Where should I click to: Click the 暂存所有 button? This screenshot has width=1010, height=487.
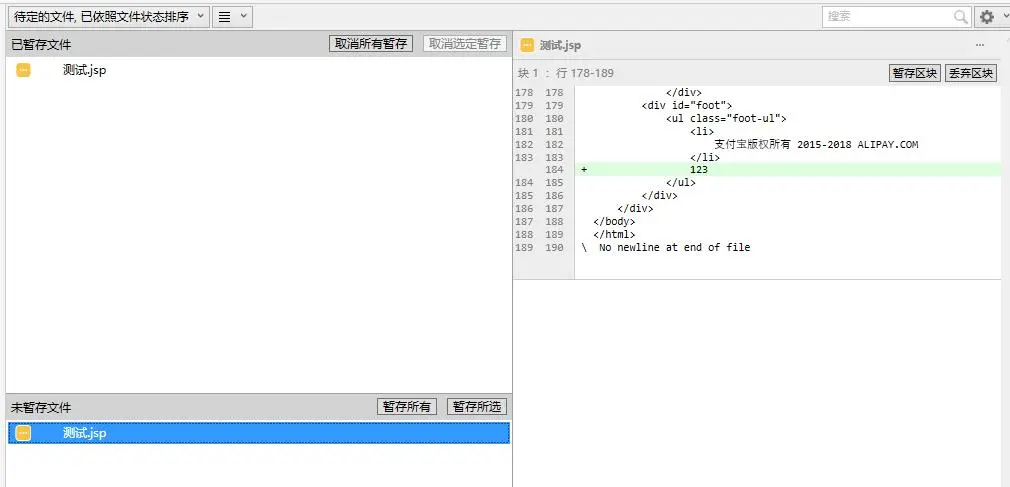pyautogui.click(x=407, y=406)
